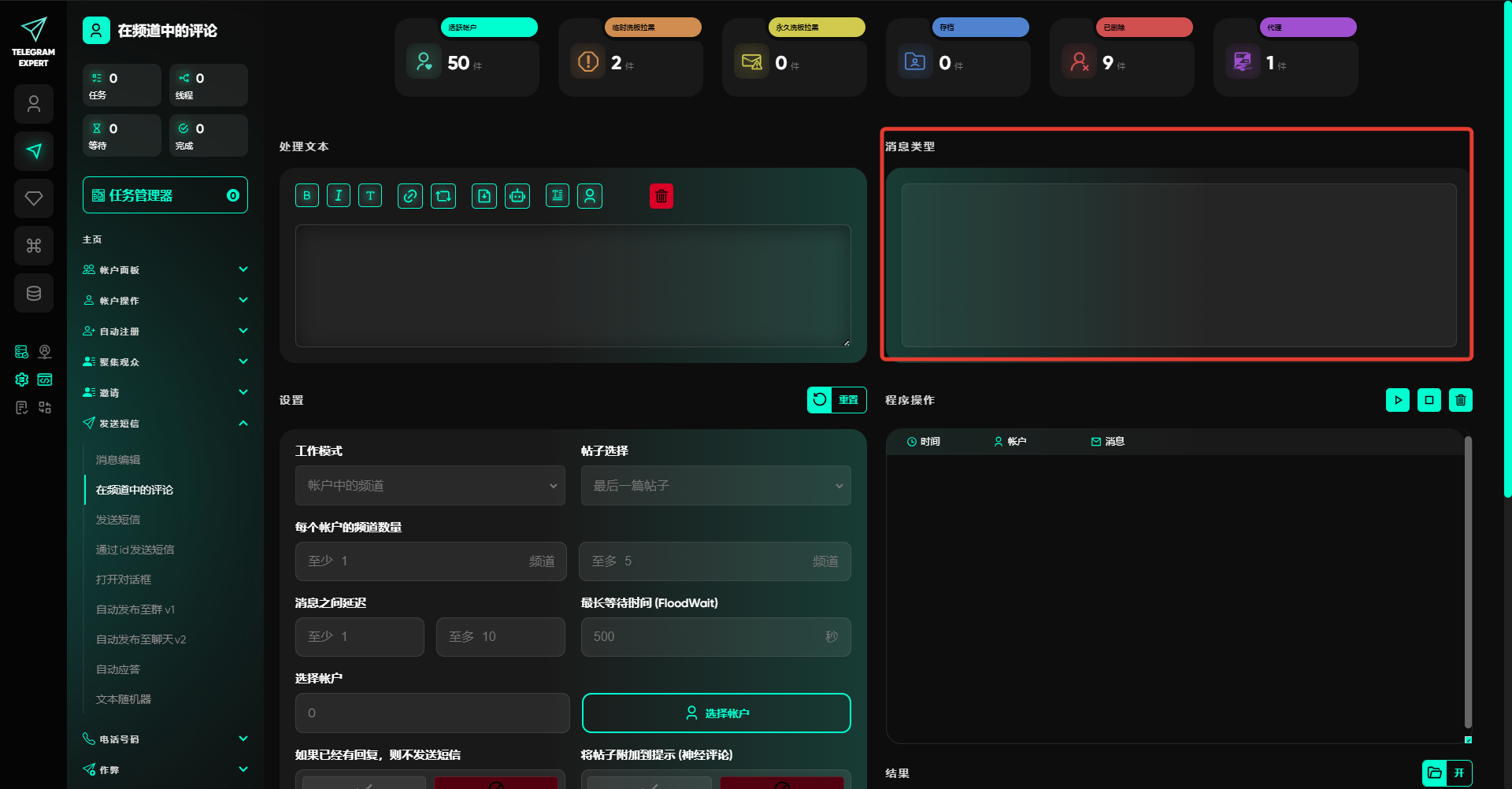Stop the program with the square button
Screen dimensions: 1512x789
click(1429, 400)
